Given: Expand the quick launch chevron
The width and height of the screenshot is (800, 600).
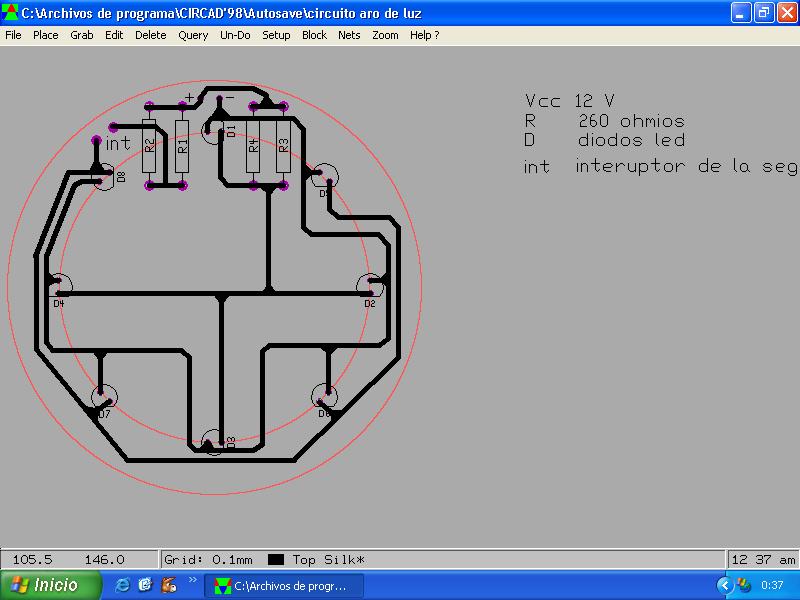Looking at the screenshot, I should click(192, 580).
